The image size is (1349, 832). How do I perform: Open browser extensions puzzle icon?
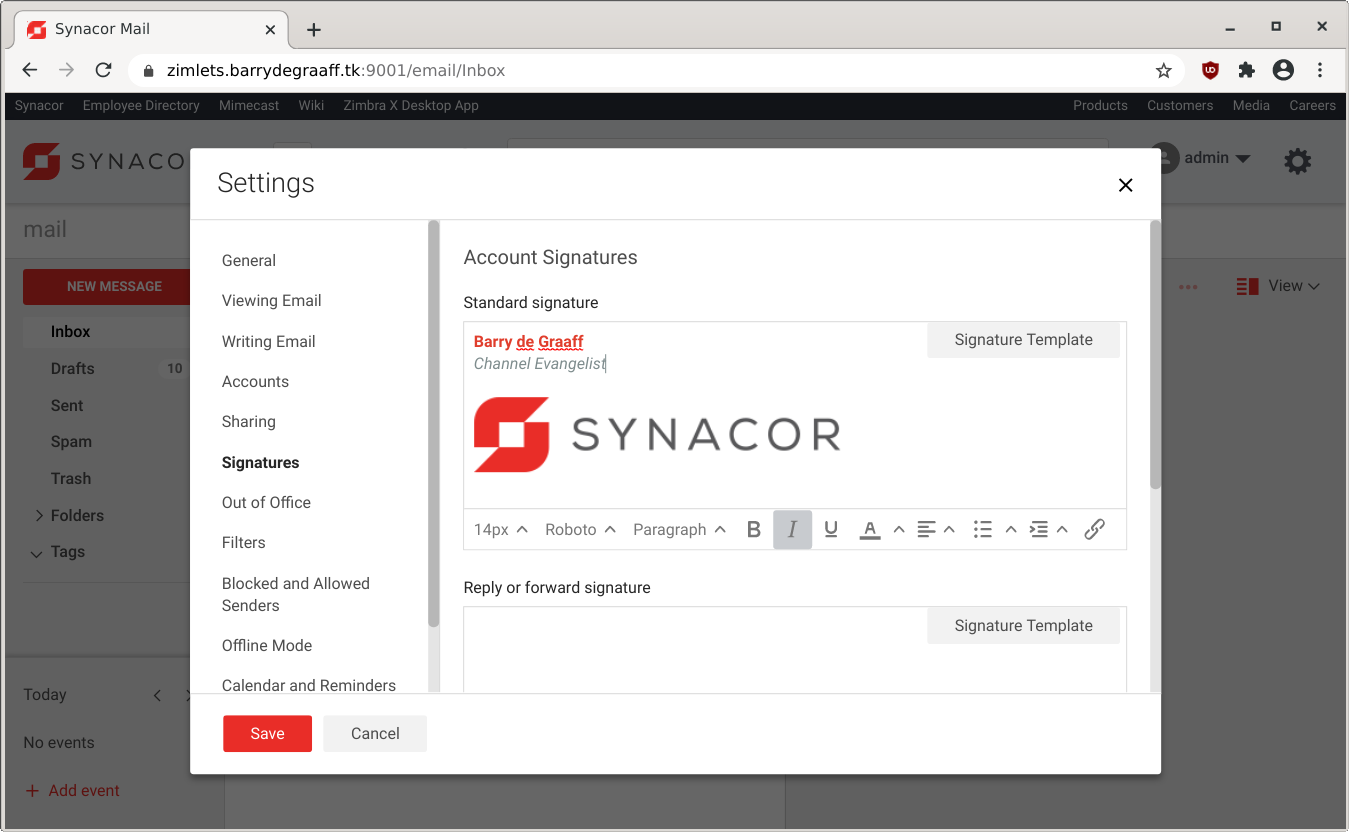click(x=1246, y=70)
